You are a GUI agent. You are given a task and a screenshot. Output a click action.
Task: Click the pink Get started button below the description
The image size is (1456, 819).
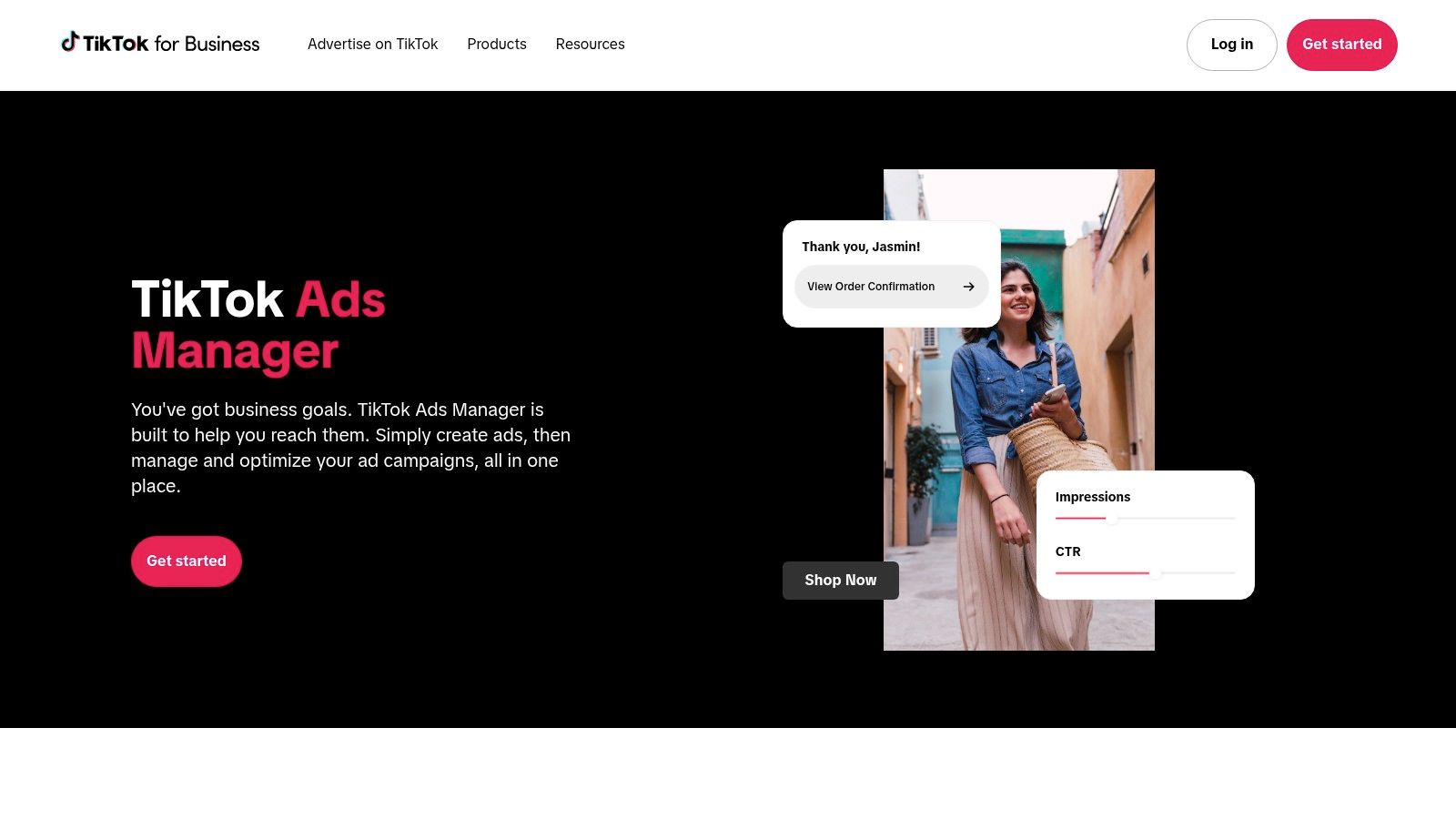(186, 561)
